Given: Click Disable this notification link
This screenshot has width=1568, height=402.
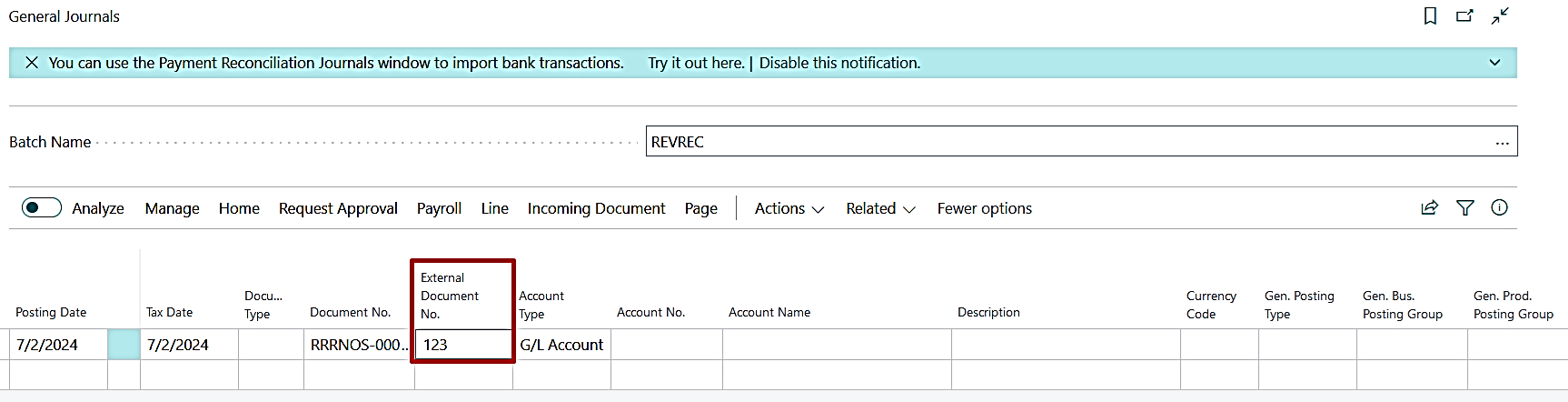Looking at the screenshot, I should (x=839, y=63).
